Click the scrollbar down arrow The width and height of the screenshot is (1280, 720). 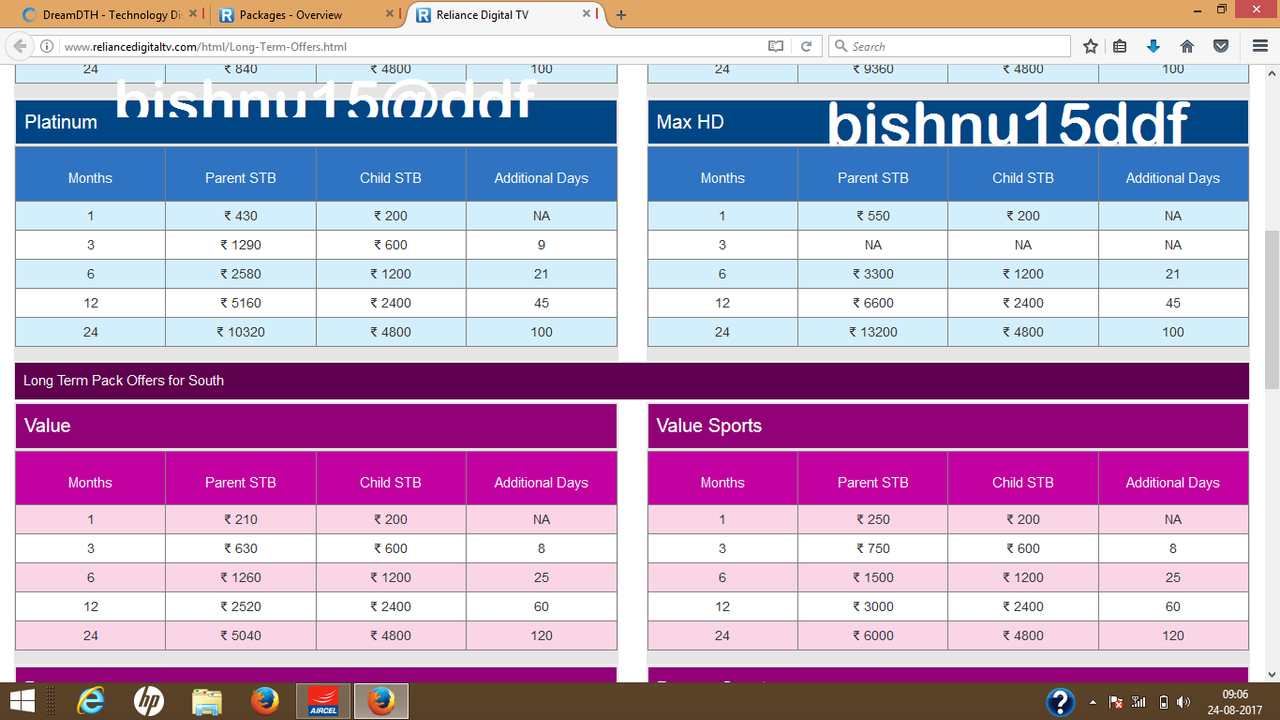(1272, 674)
